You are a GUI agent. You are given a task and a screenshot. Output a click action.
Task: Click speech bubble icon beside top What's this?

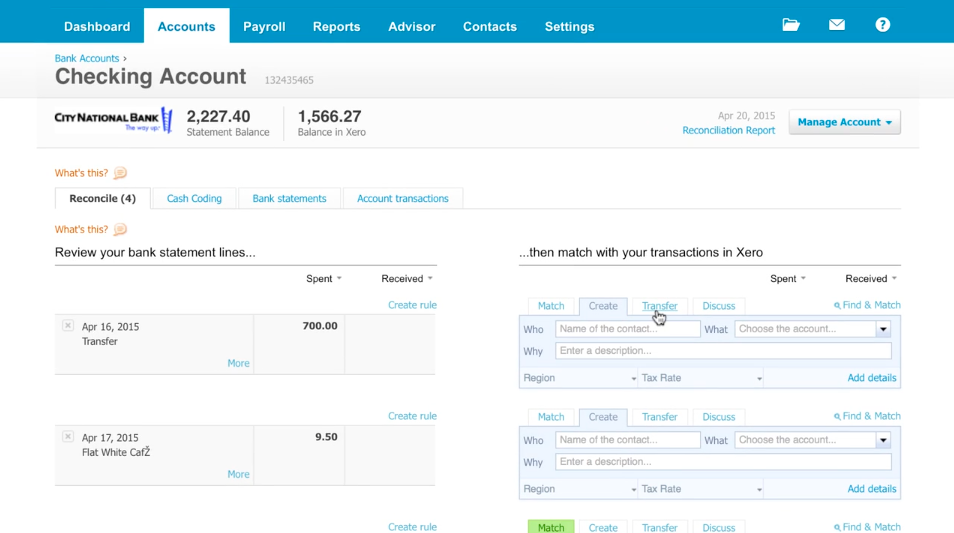[x=120, y=173]
